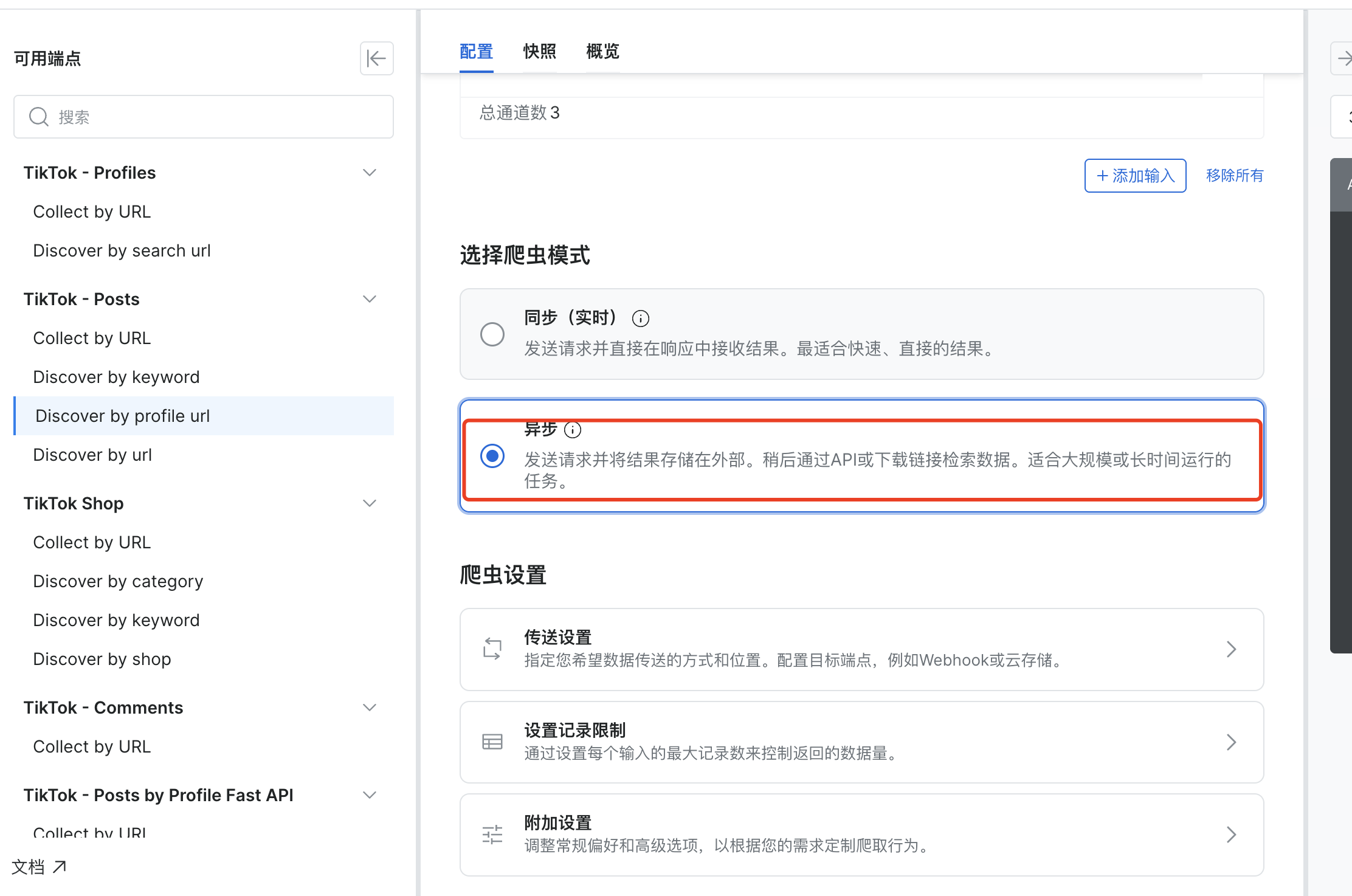The image size is (1352, 896).
Task: Select the 同步（实时） radio button
Action: click(492, 334)
